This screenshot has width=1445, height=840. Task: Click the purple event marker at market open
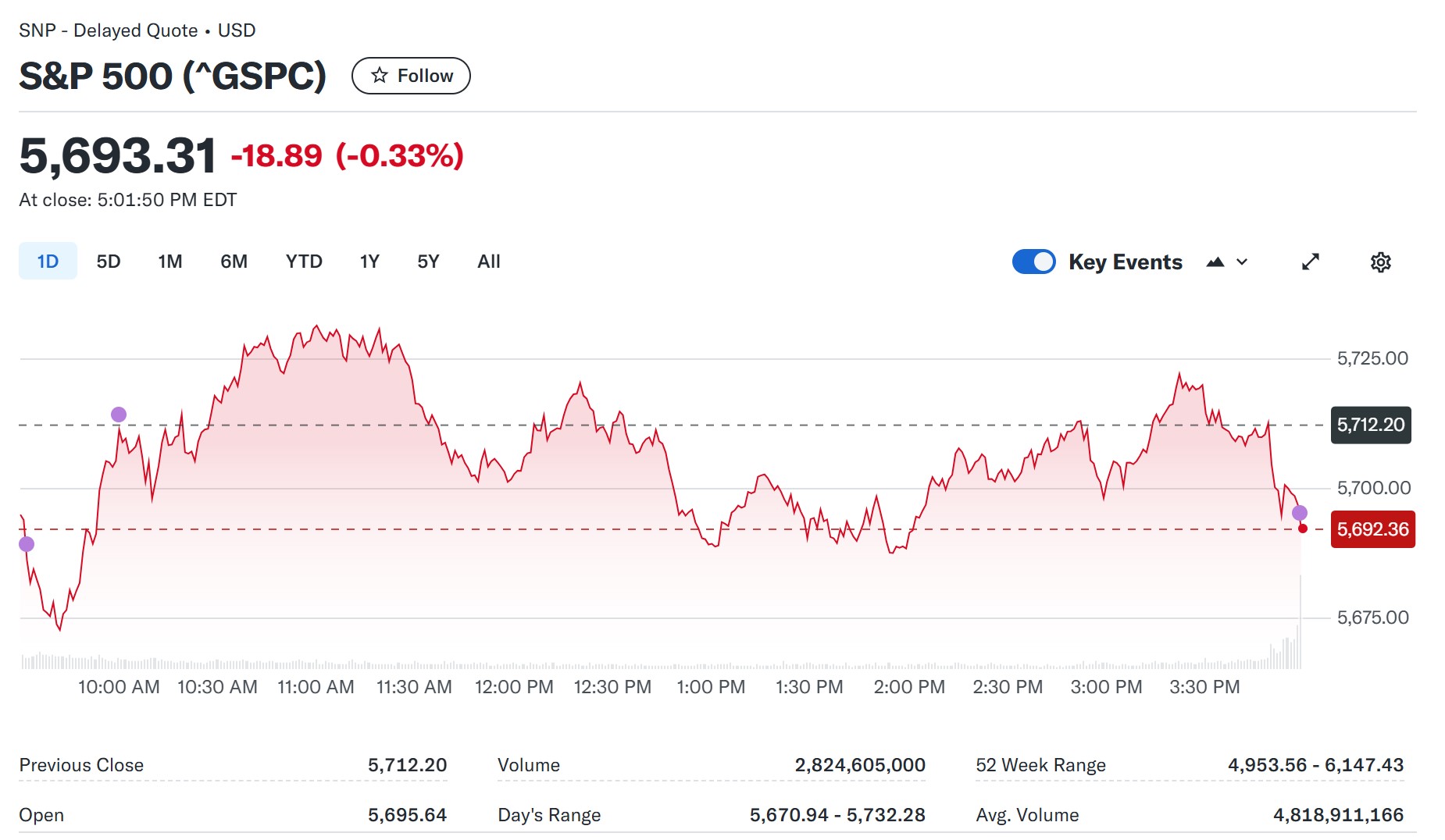pos(27,544)
